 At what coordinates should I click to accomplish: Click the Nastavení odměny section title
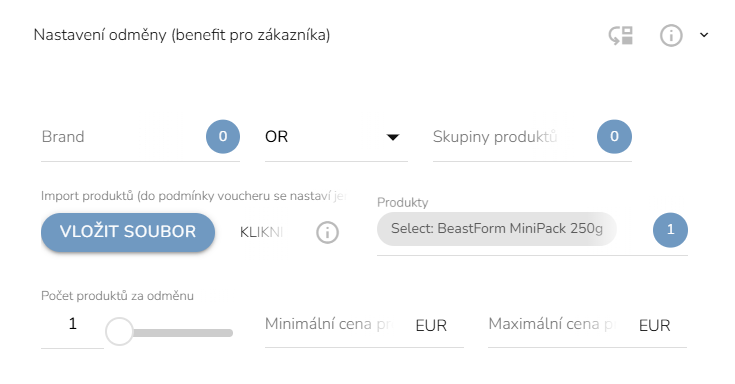point(182,35)
